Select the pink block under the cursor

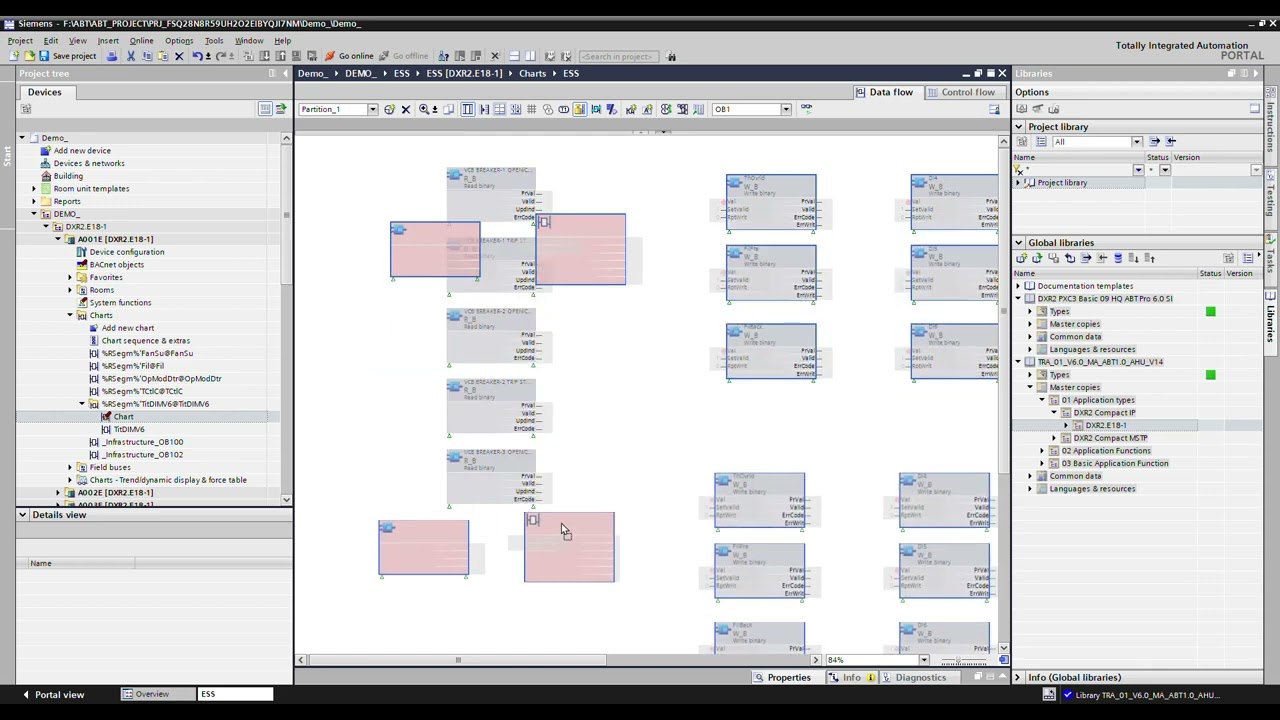[569, 546]
